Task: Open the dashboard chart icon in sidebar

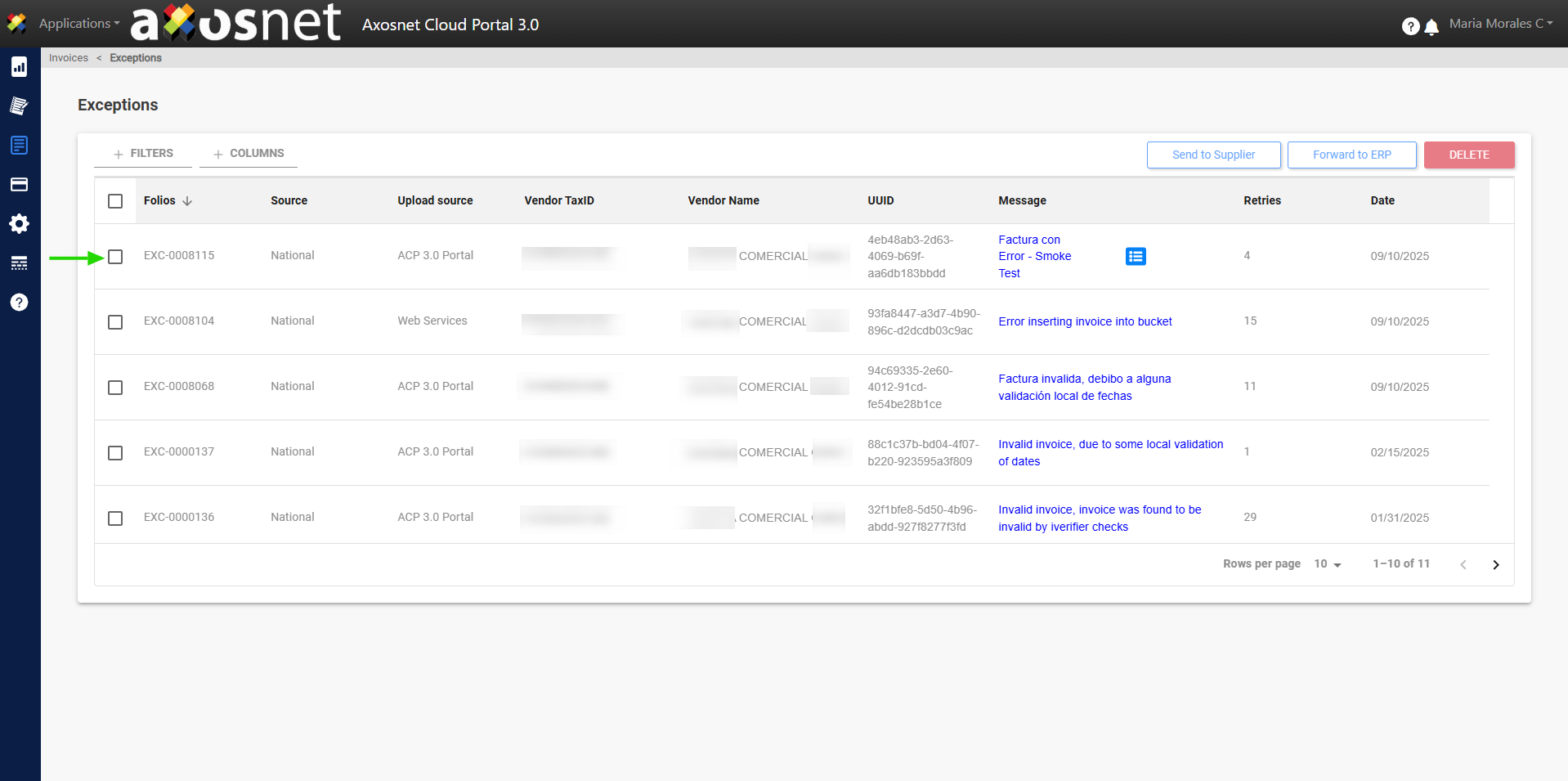Action: pyautogui.click(x=19, y=67)
